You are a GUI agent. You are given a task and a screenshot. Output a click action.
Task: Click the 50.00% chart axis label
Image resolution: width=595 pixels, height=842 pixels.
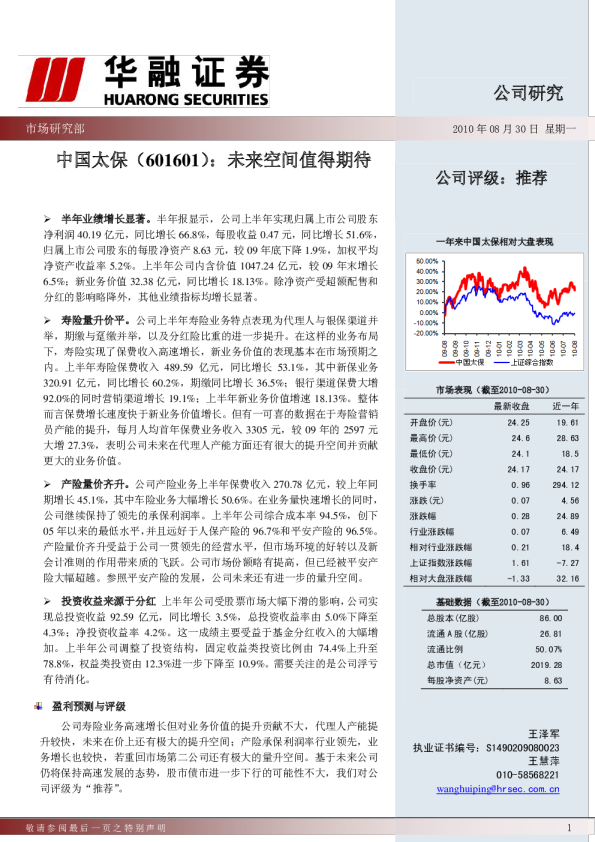427,261
